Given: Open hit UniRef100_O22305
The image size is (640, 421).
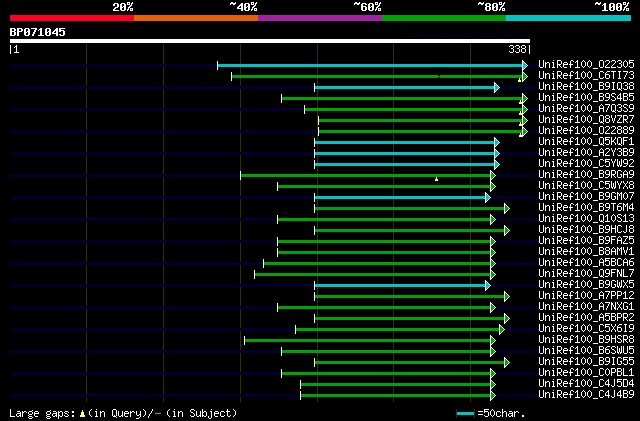Looking at the screenshot, I should coord(586,64).
